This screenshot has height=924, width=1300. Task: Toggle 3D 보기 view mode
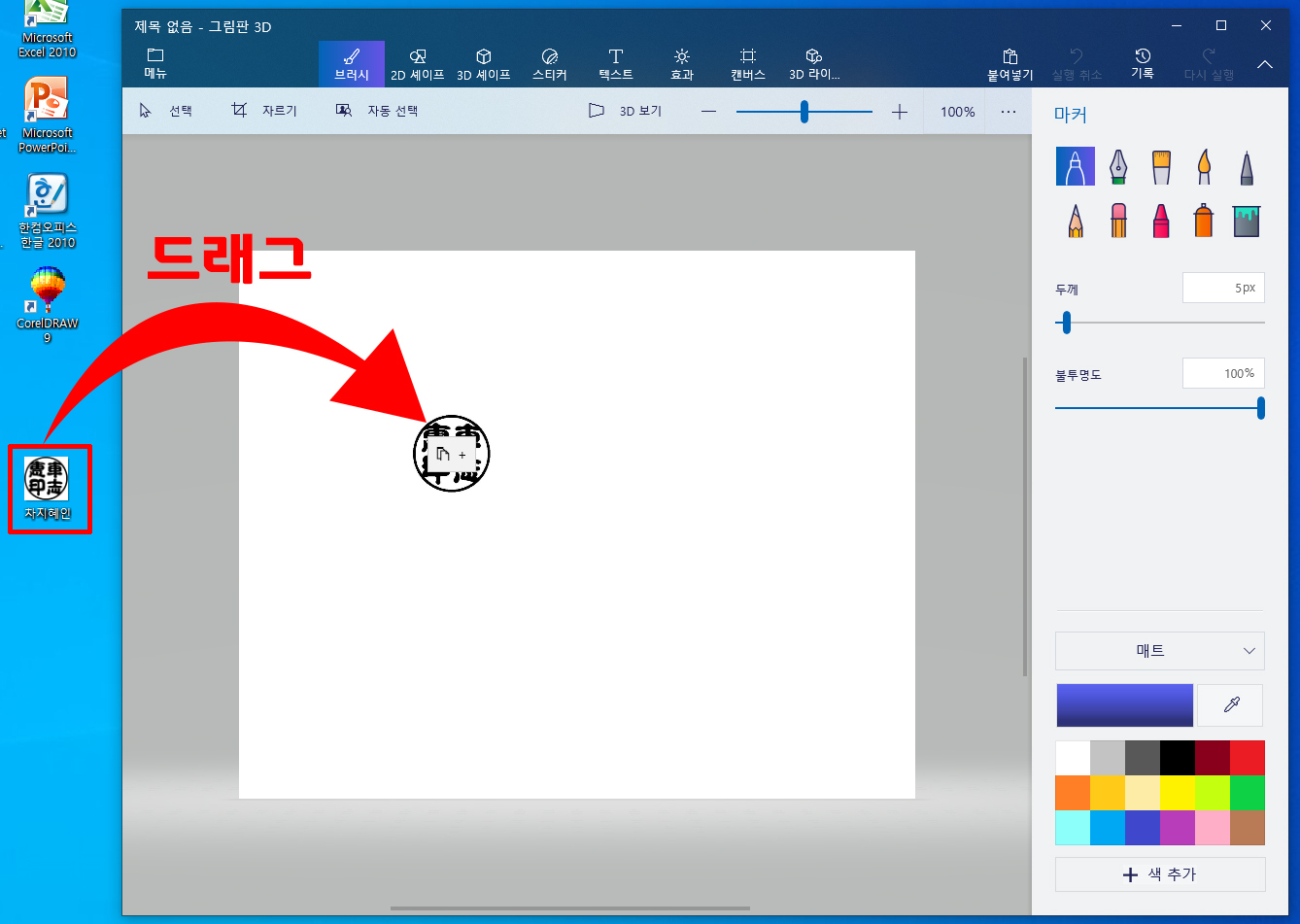pyautogui.click(x=625, y=112)
